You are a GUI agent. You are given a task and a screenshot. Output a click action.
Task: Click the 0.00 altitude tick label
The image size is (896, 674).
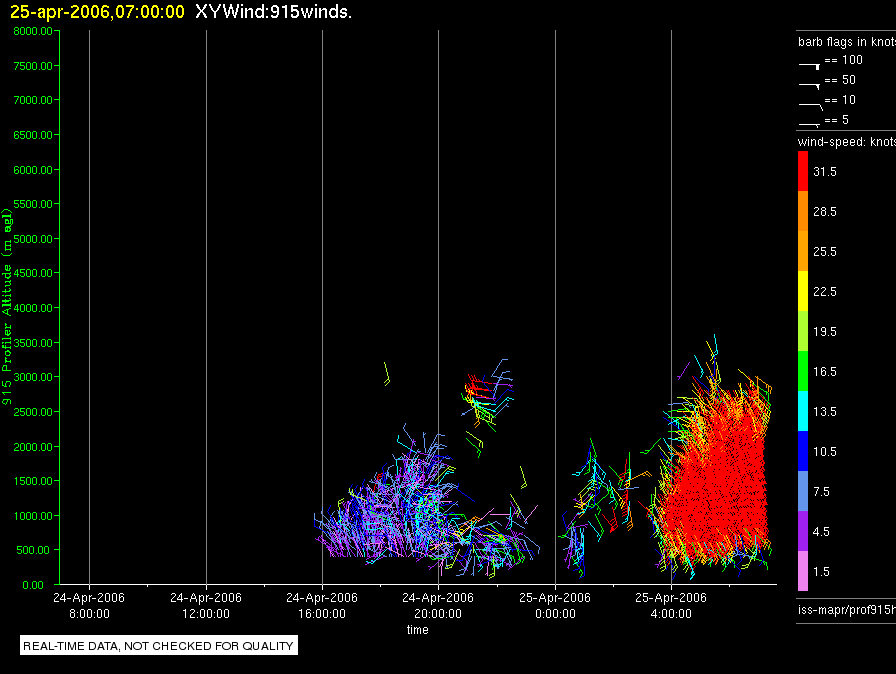33,585
